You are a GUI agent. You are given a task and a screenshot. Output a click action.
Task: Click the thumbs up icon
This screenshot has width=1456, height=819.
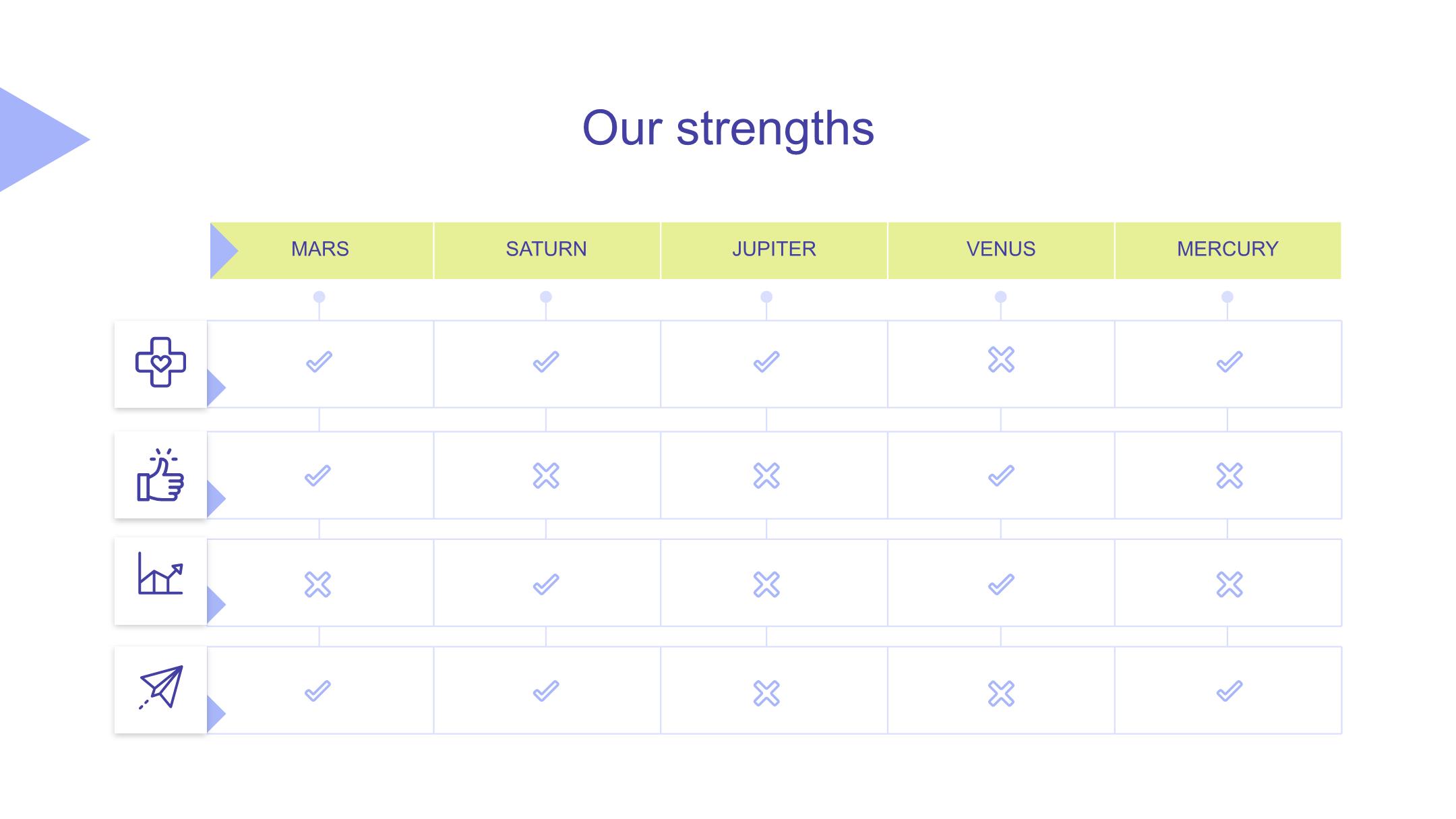click(x=160, y=475)
